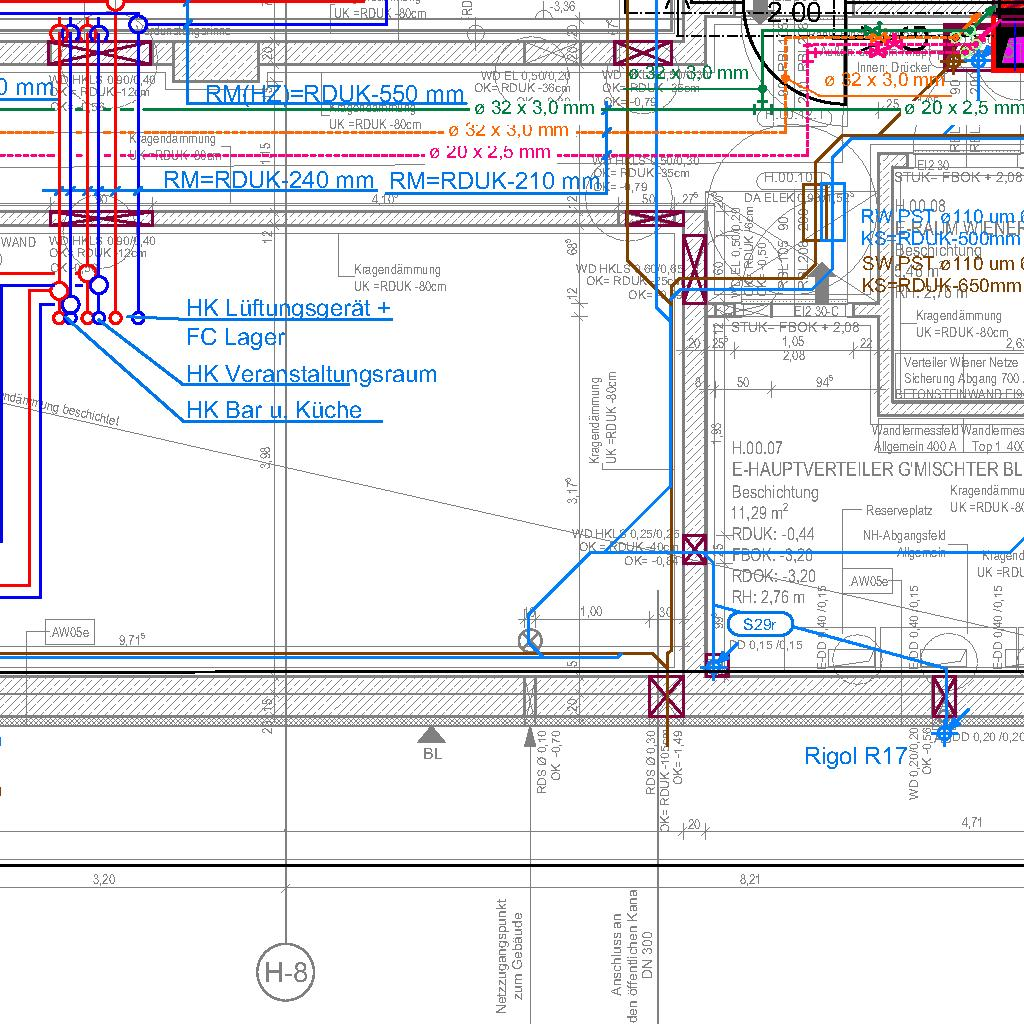Image resolution: width=1024 pixels, height=1024 pixels.
Task: Click the RM(HZ)=RDUK-550 mm annotation
Action: [x=335, y=95]
